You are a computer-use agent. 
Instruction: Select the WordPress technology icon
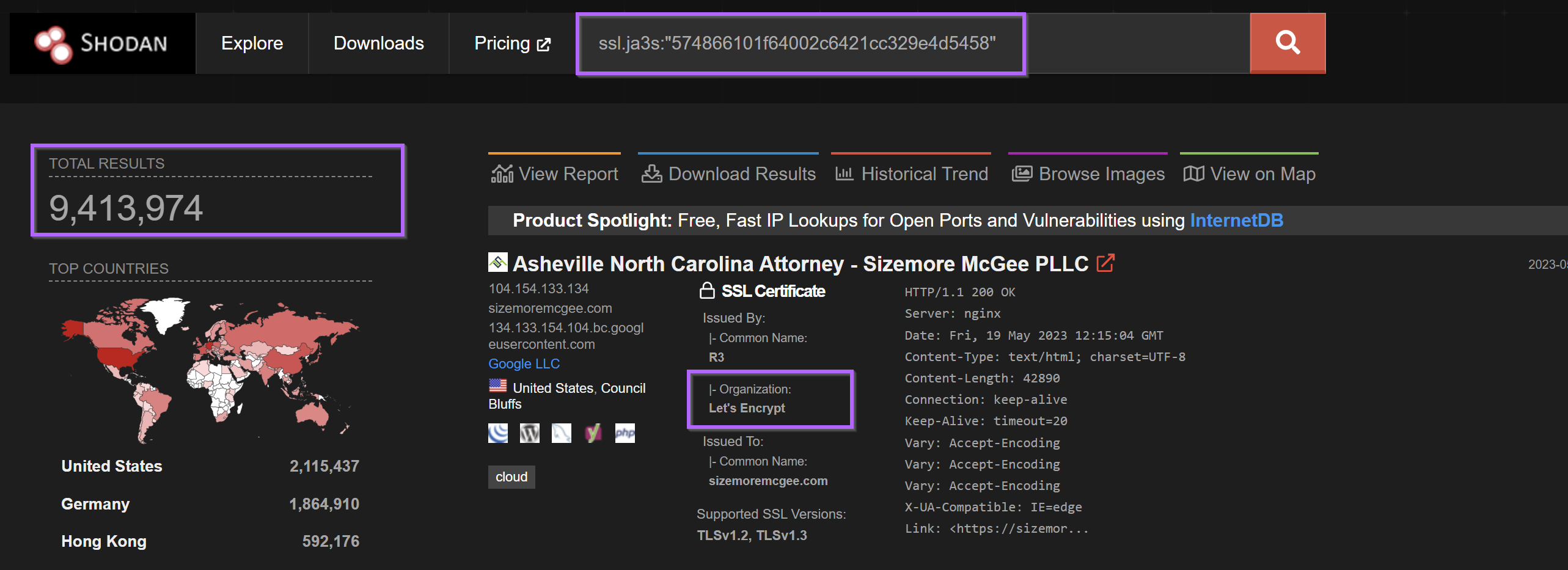point(530,433)
